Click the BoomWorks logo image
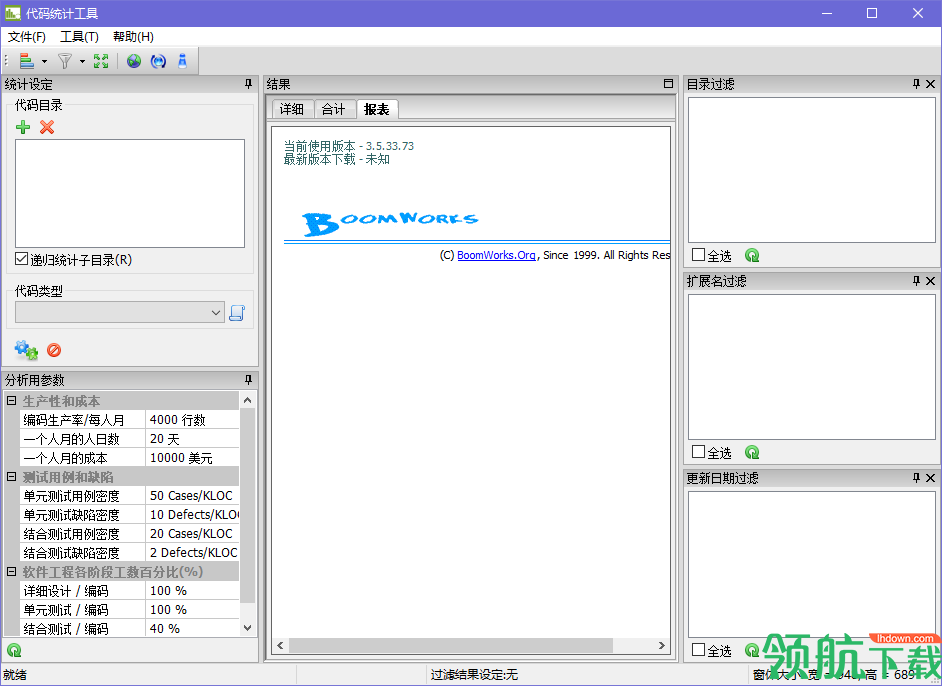The image size is (942, 686). click(390, 223)
